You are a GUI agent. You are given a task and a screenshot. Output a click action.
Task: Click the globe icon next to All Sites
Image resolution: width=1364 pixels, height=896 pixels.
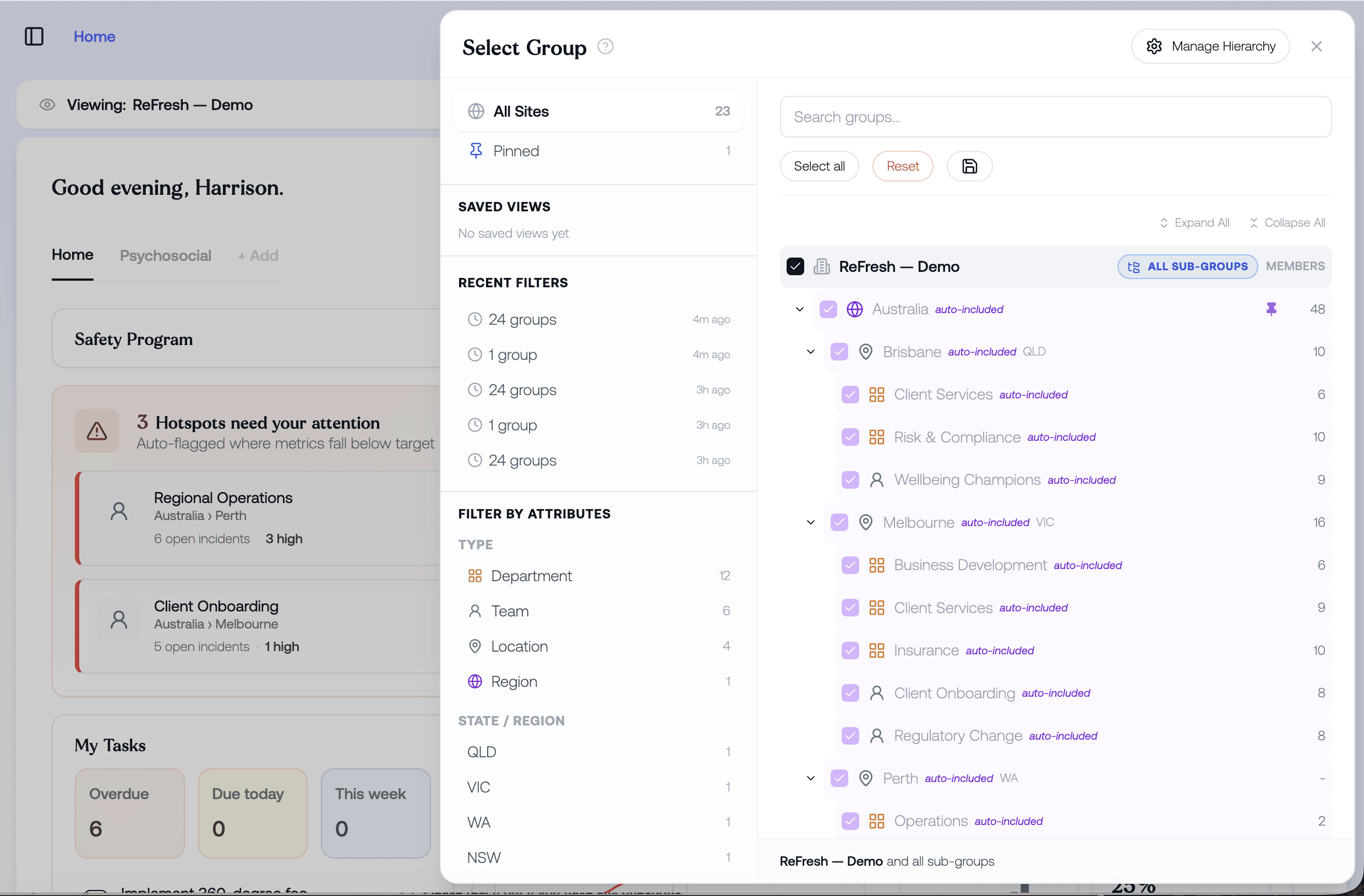click(x=476, y=111)
